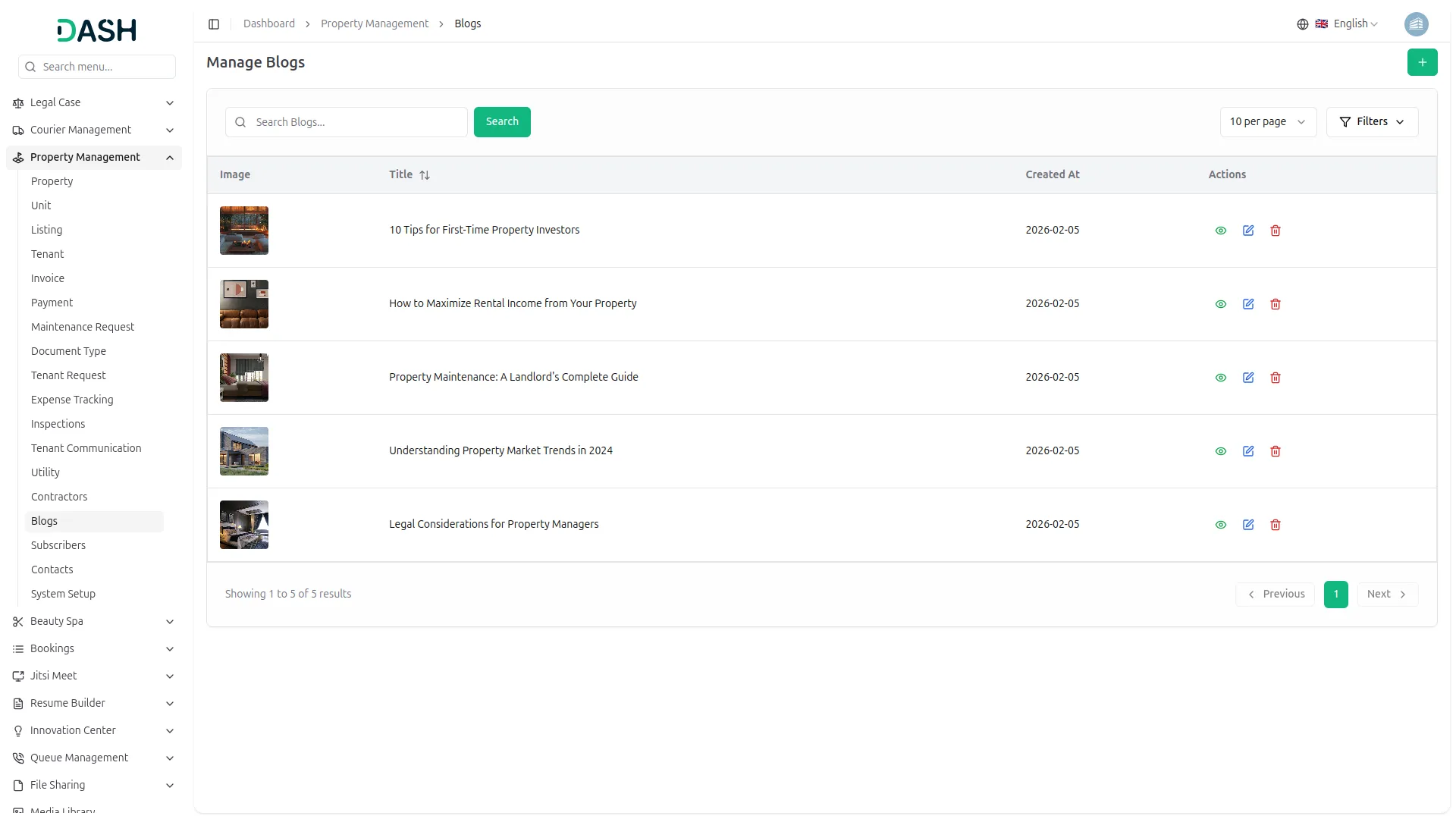Image resolution: width=1456 pixels, height=819 pixels.
Task: Click the Title column sort arrows
Action: coord(425,175)
